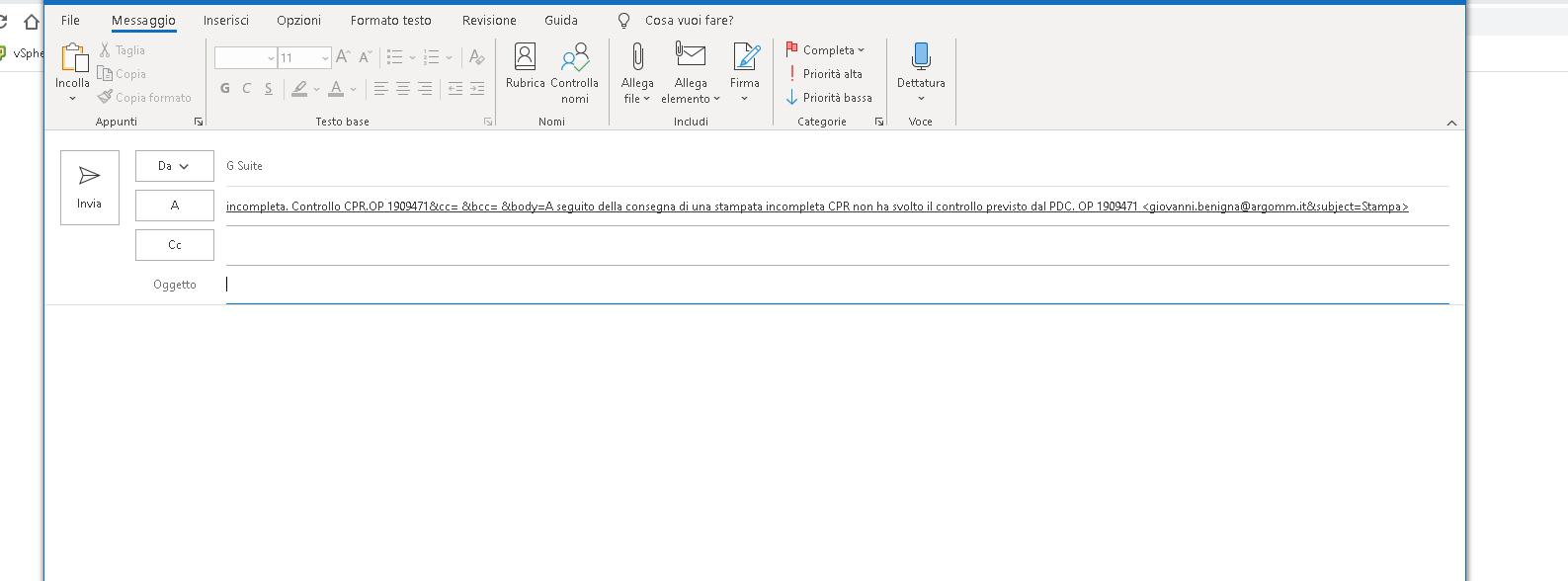
Task: Click inside the message body area
Action: coord(755,443)
